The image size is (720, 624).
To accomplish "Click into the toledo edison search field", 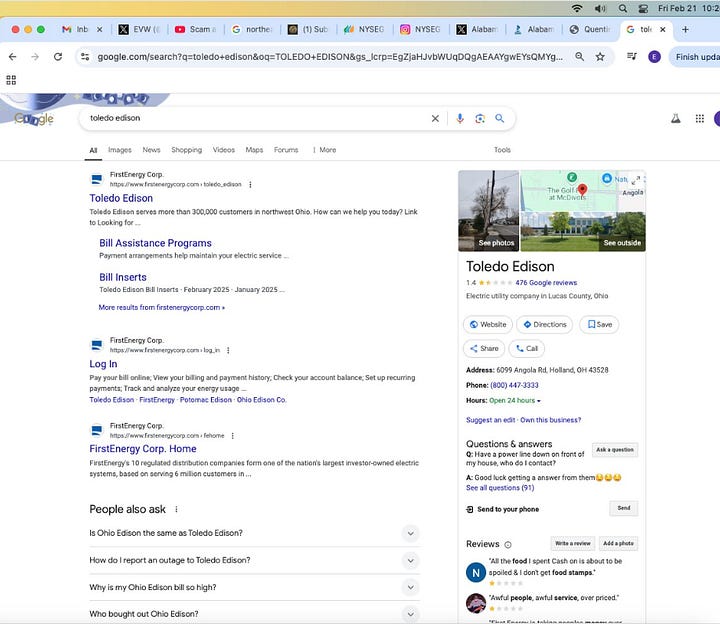I will pos(257,118).
